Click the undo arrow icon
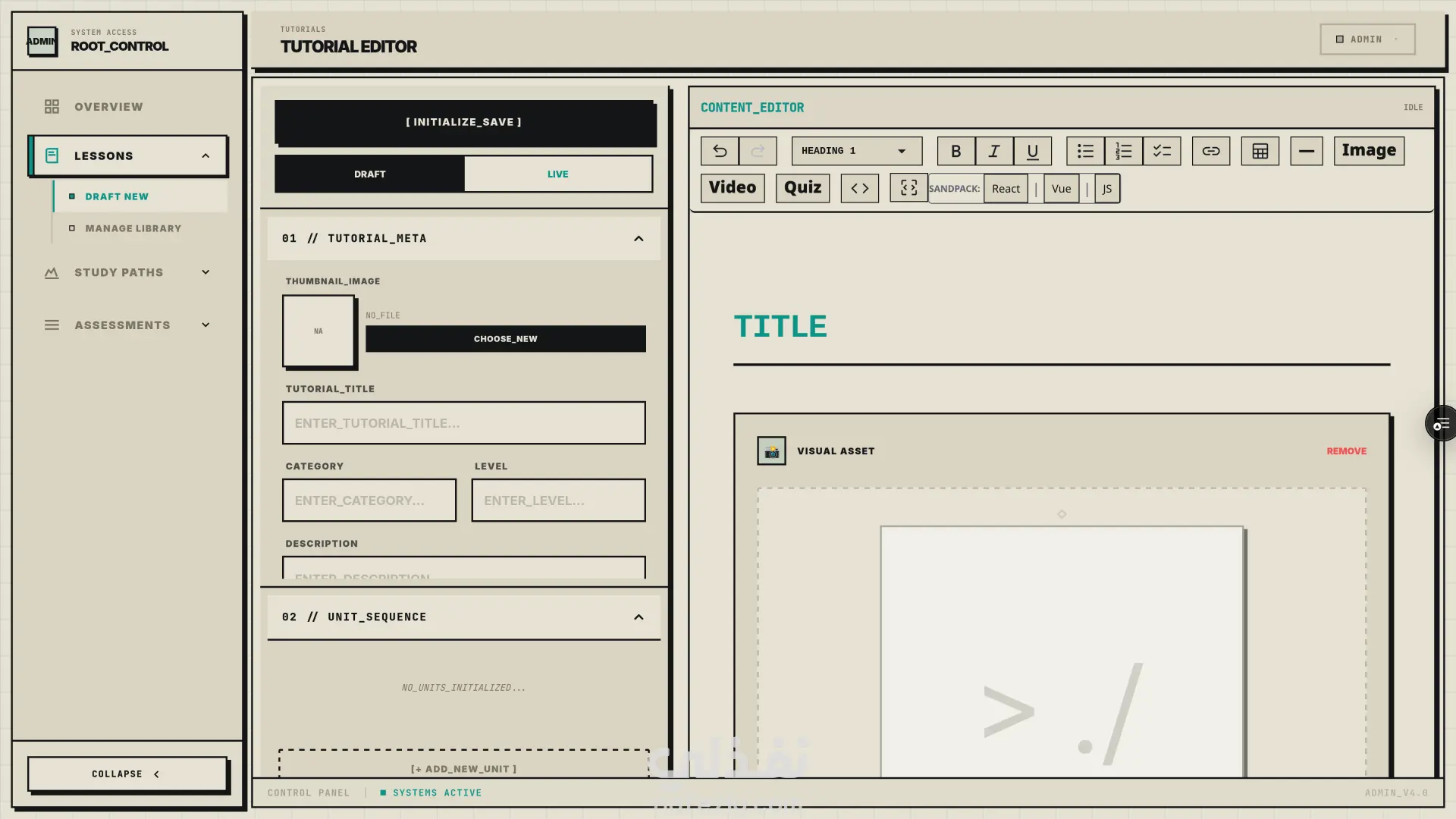 point(719,151)
